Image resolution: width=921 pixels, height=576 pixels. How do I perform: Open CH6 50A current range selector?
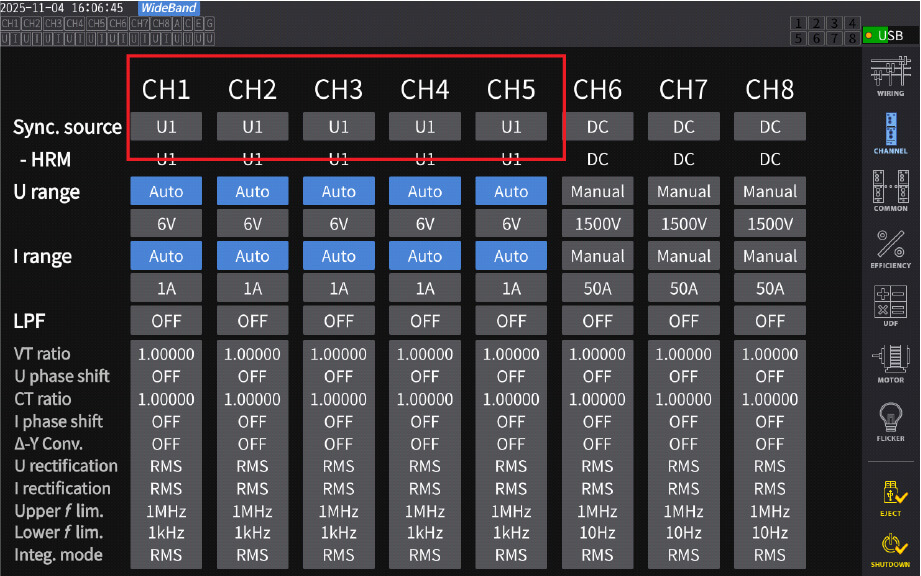pyautogui.click(x=597, y=289)
